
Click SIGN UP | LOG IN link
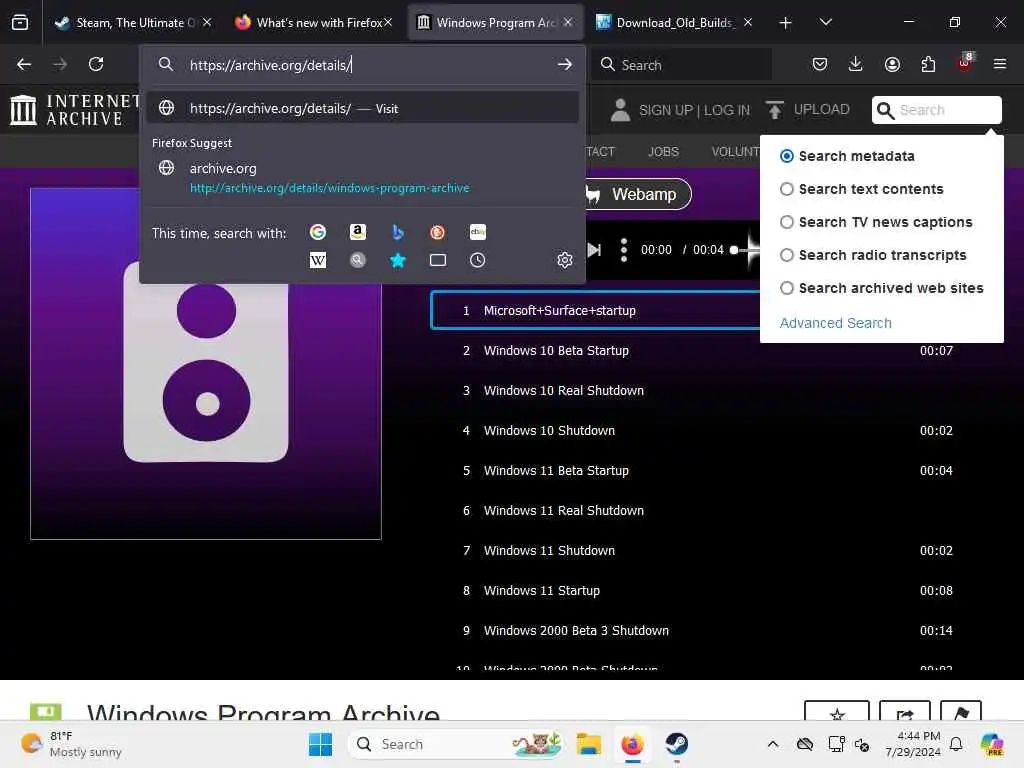click(694, 110)
